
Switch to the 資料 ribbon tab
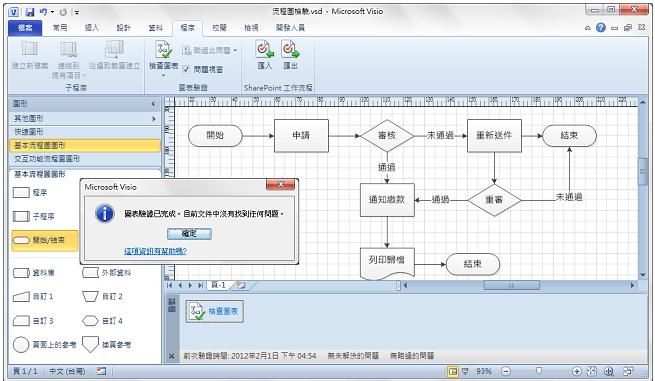[x=155, y=28]
